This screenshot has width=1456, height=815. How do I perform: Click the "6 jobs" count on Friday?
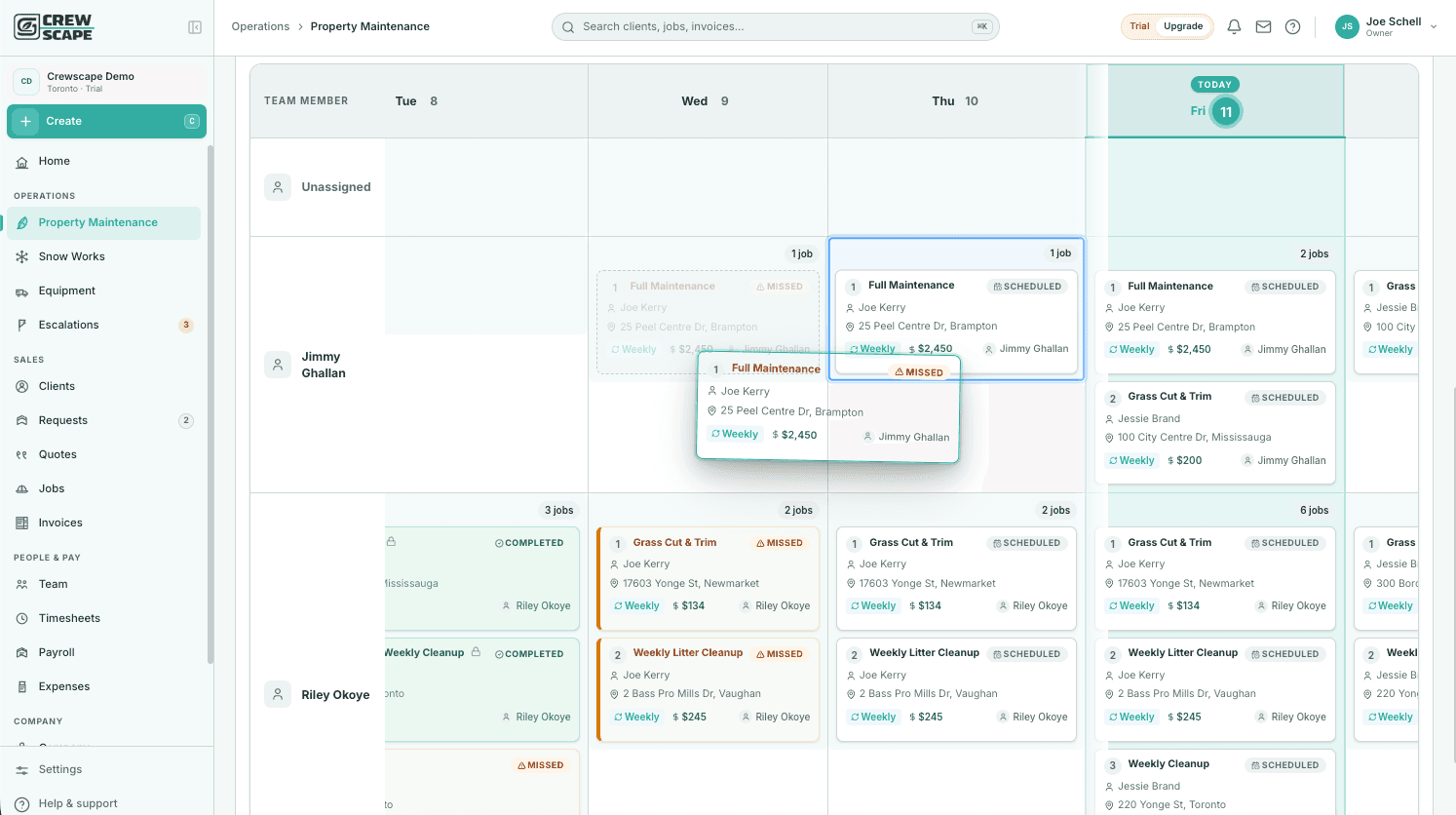pos(1314,510)
